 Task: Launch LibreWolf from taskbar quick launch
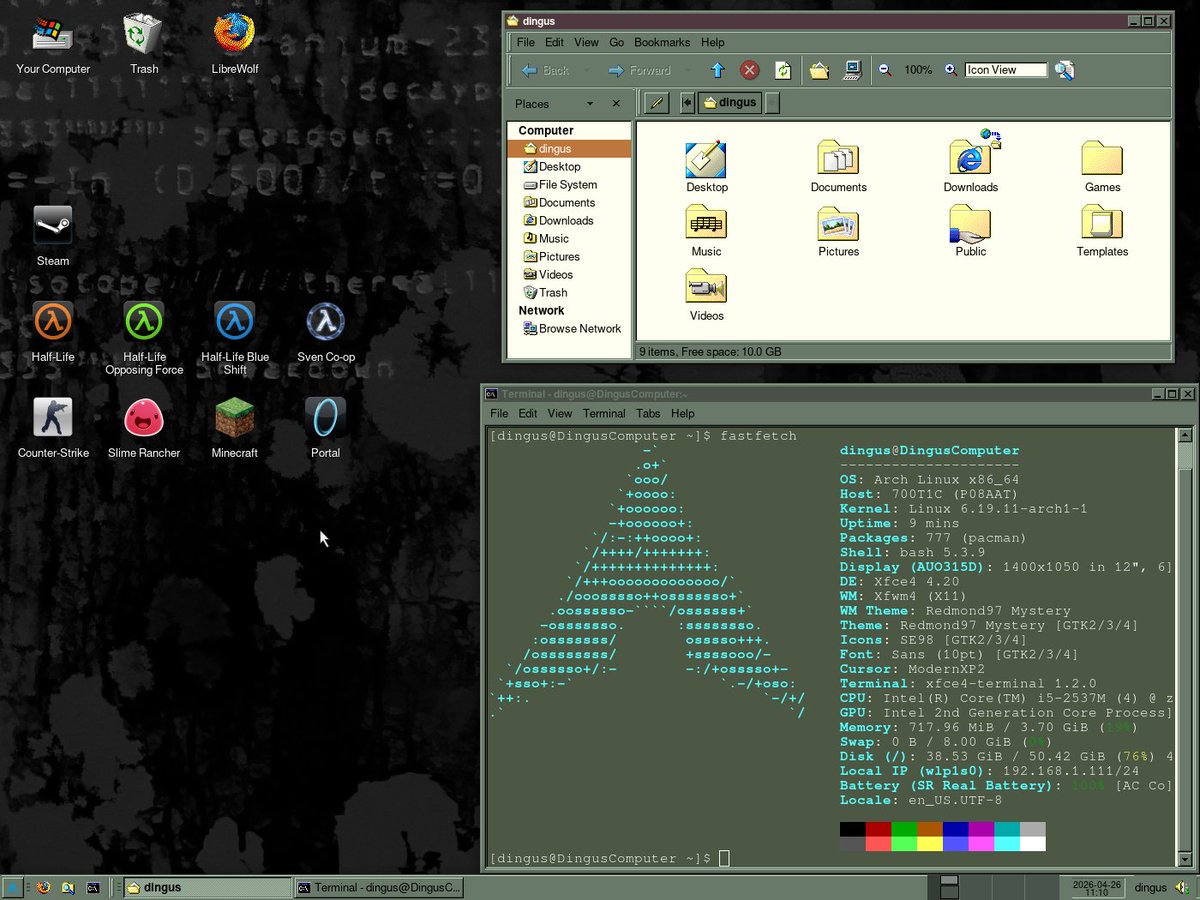(x=43, y=887)
